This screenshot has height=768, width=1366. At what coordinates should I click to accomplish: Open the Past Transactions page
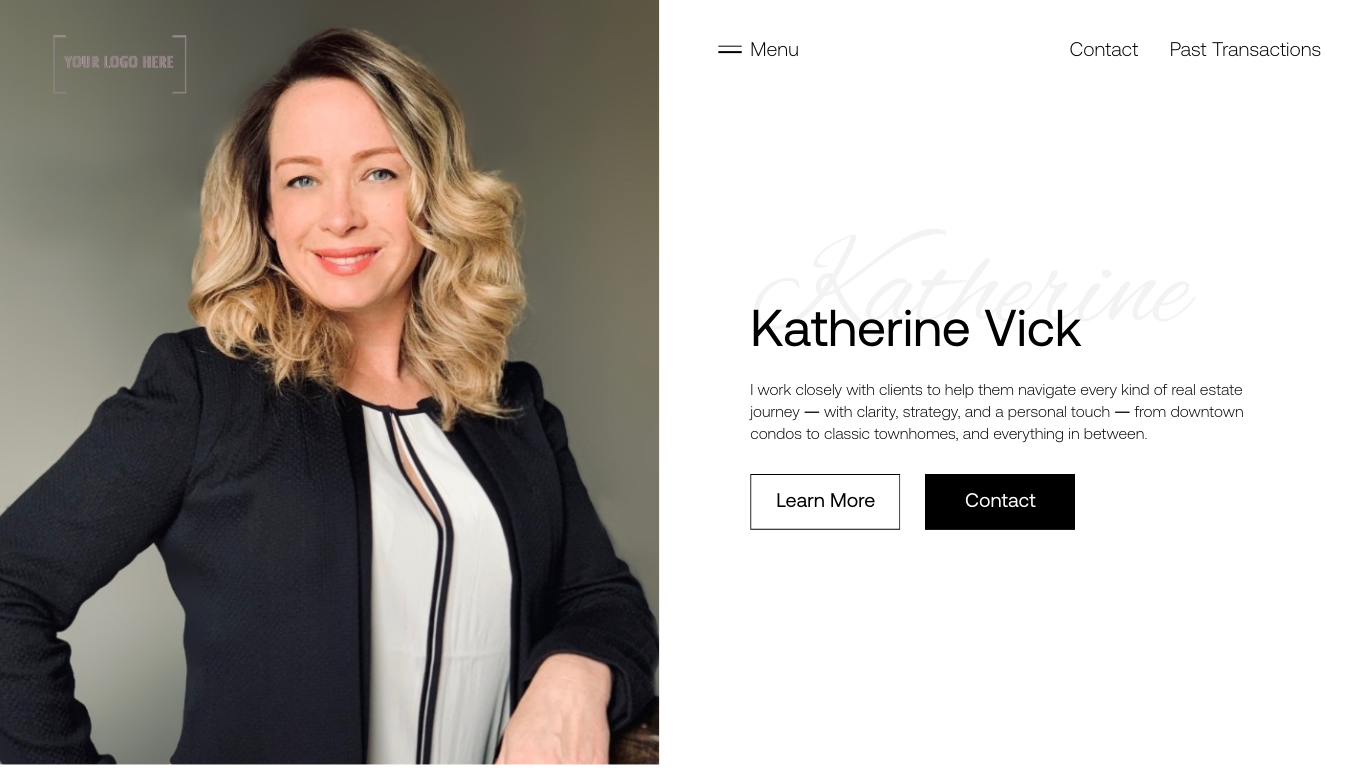[x=1245, y=49]
